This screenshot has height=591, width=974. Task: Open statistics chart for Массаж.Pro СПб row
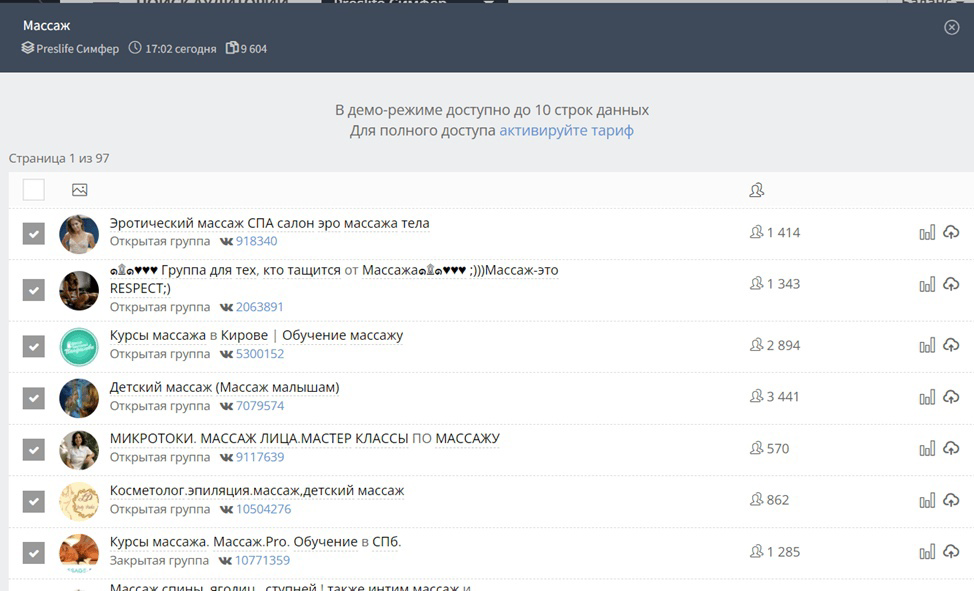point(927,552)
